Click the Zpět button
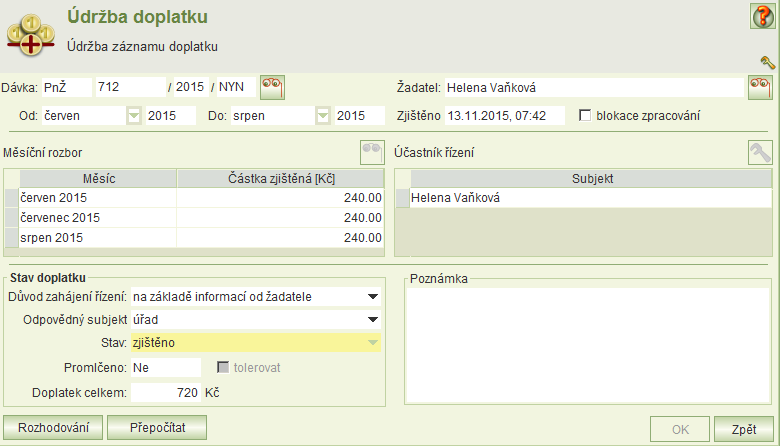The height and width of the screenshot is (446, 780). (744, 429)
